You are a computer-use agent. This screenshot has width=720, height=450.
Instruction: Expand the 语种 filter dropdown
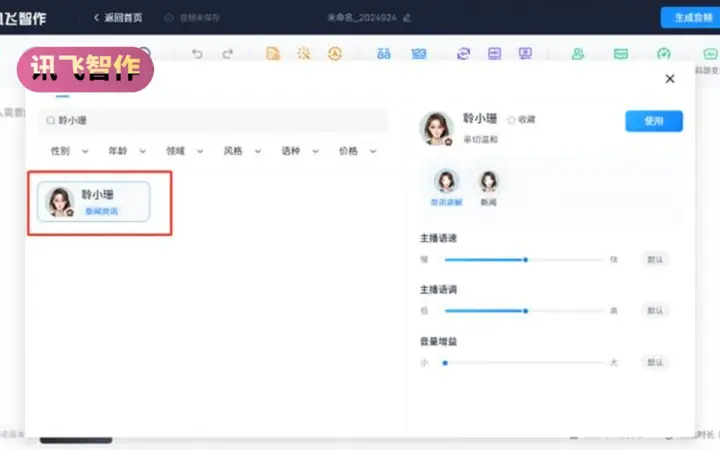coord(299,151)
